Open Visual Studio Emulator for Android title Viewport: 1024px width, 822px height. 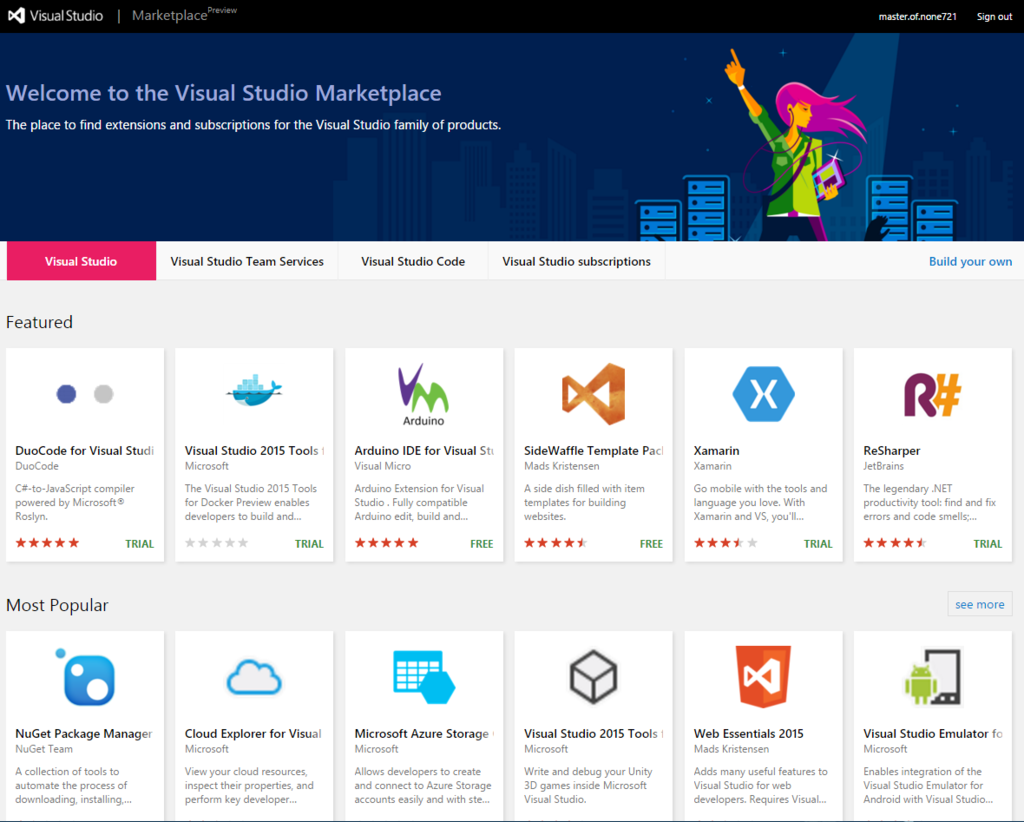933,734
